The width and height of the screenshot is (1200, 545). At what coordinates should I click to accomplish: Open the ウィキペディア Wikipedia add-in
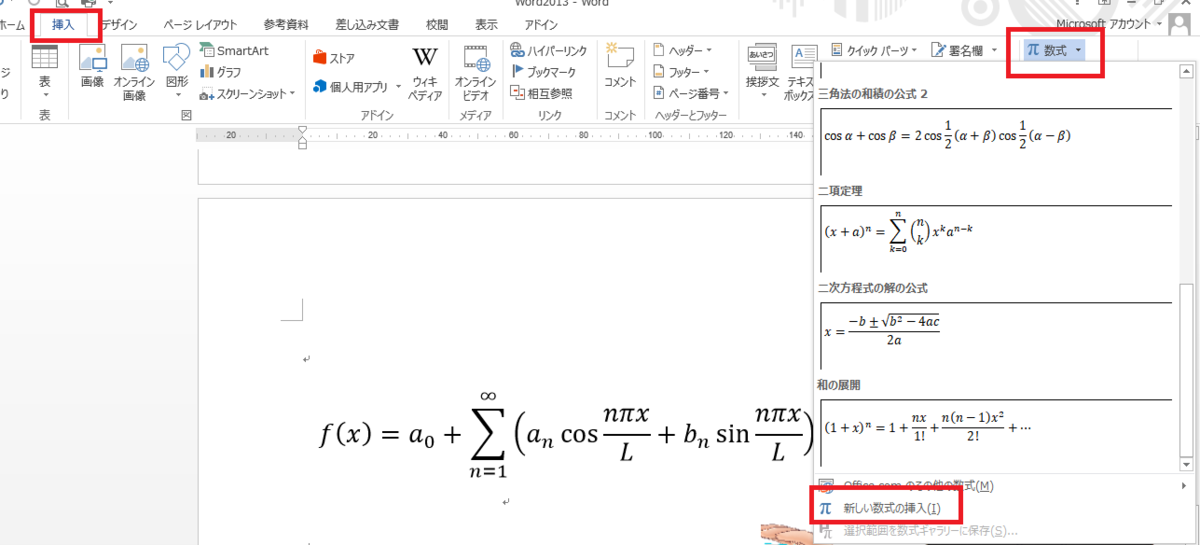point(425,74)
